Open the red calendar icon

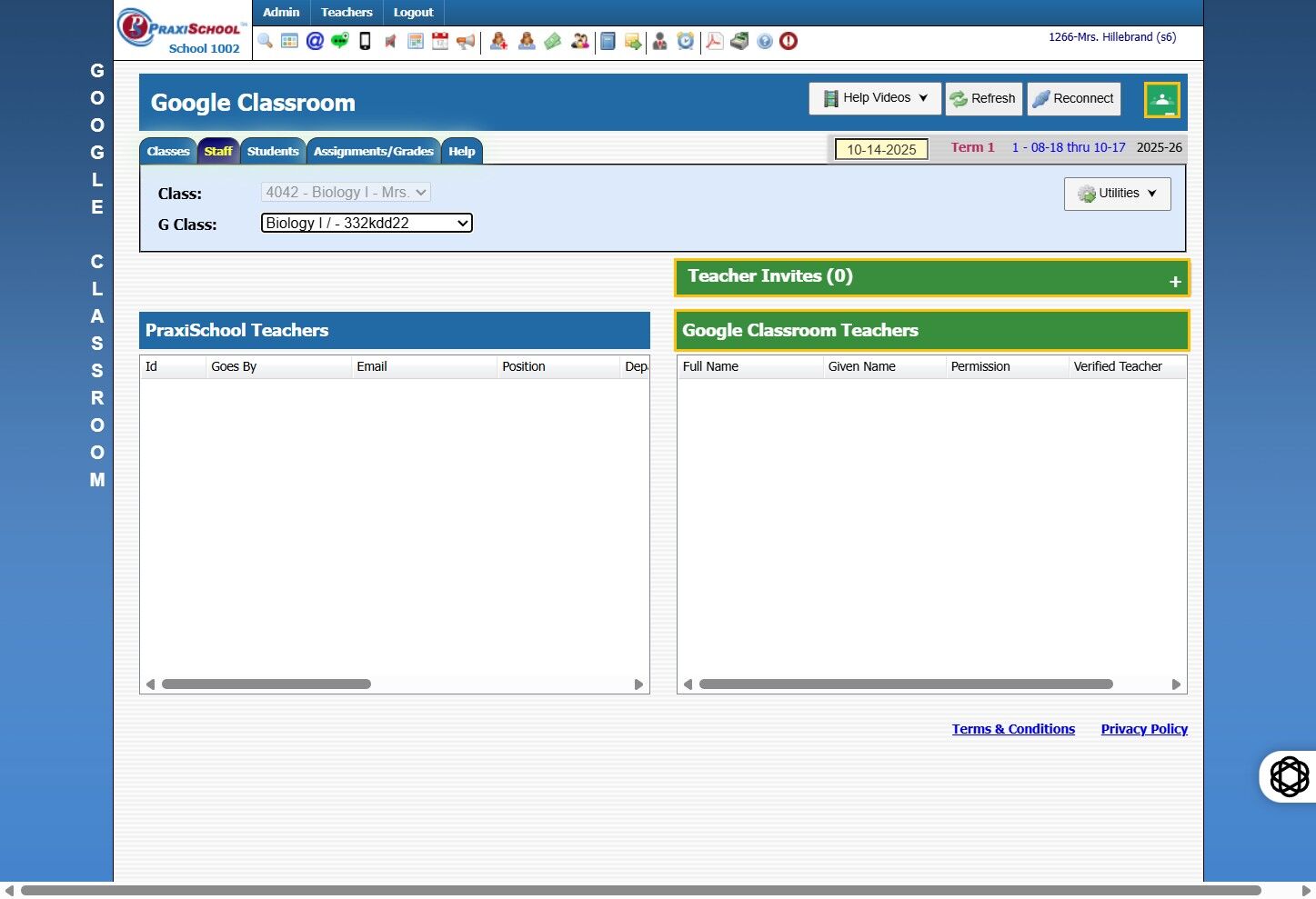[x=440, y=41]
